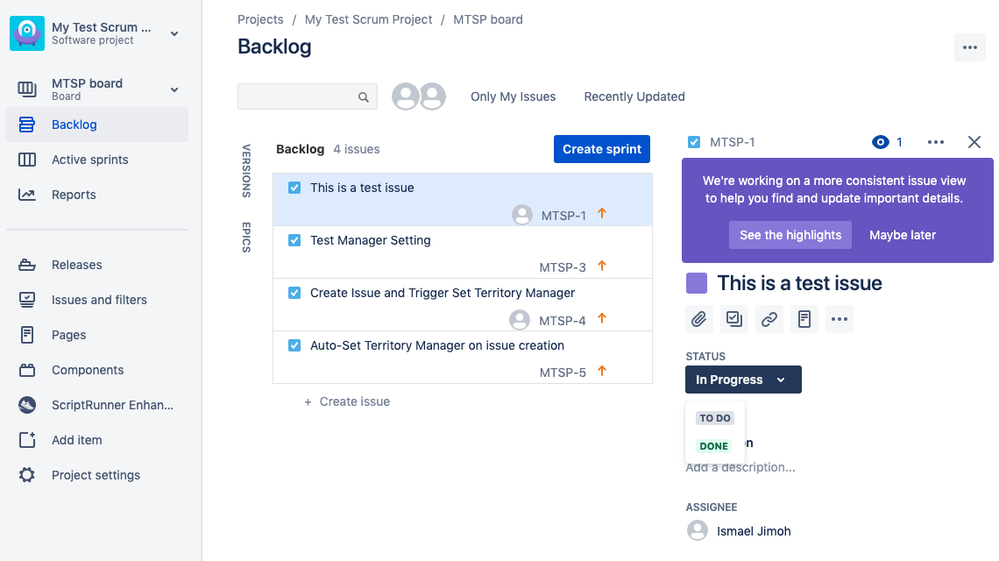Expand the My Test Scrum project chevron
Viewport: 999px width, 561px height.
coord(174,34)
